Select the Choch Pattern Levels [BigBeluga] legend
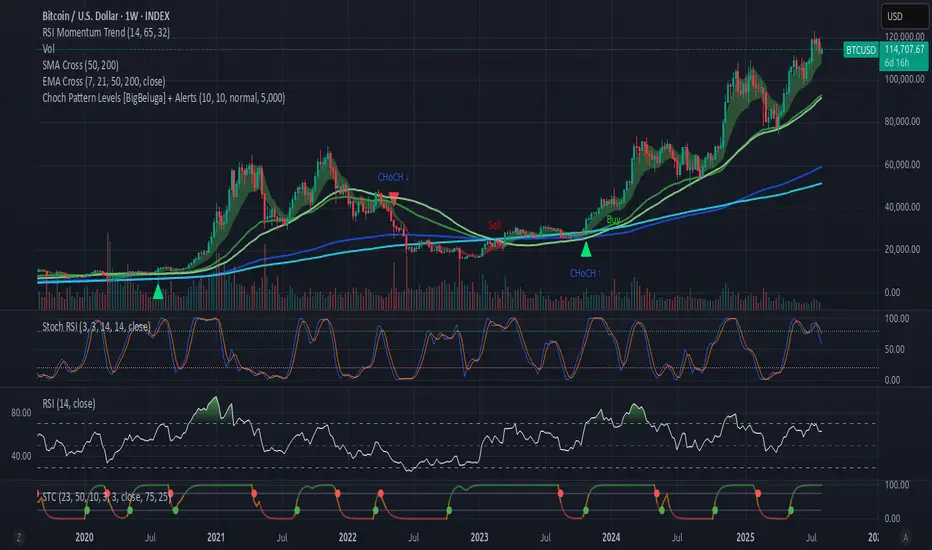The width and height of the screenshot is (932, 550). pyautogui.click(x=163, y=98)
